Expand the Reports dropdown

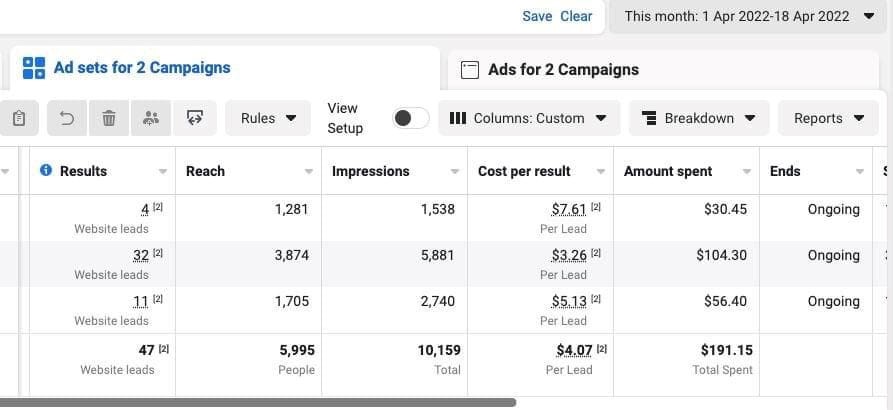pyautogui.click(x=829, y=118)
